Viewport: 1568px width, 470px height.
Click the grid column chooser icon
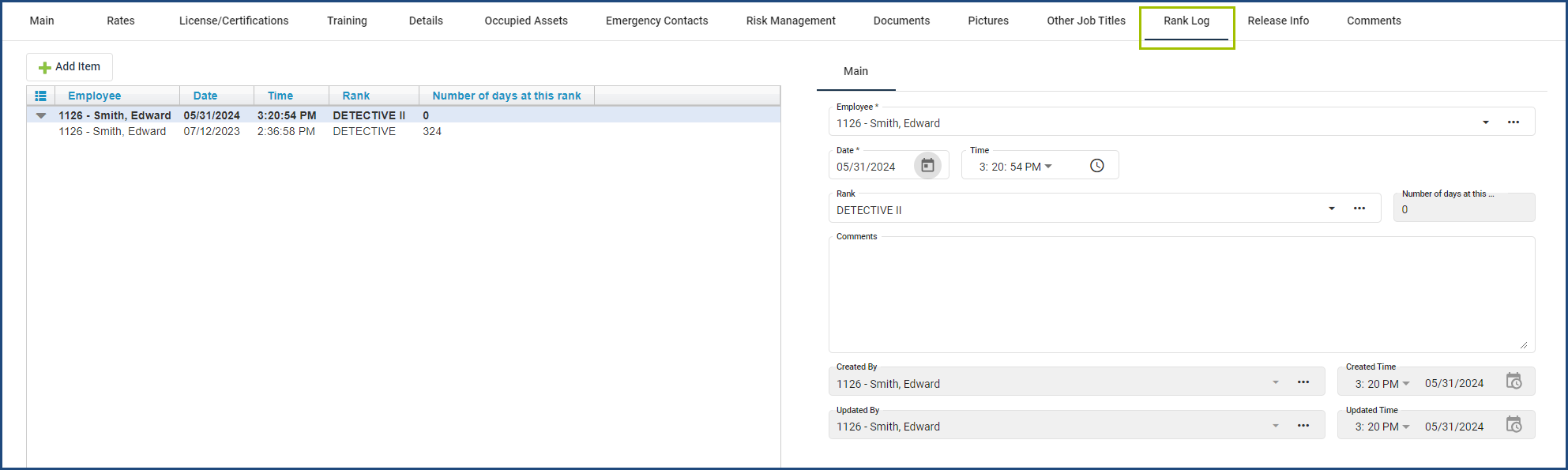point(40,96)
